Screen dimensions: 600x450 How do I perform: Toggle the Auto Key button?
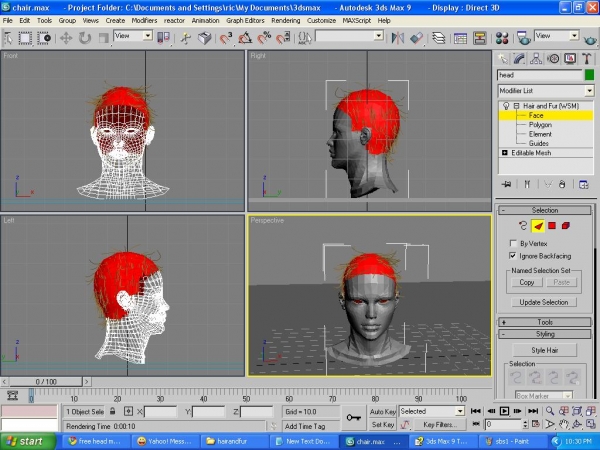382,412
